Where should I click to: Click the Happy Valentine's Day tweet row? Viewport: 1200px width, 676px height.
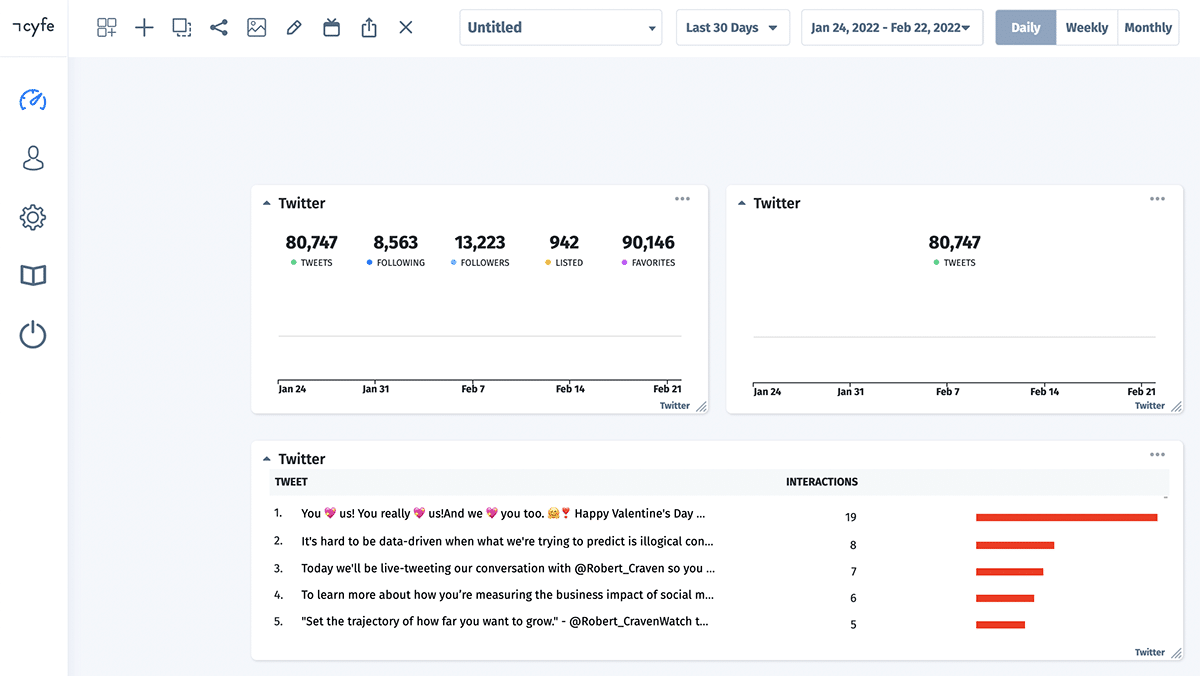tap(503, 514)
